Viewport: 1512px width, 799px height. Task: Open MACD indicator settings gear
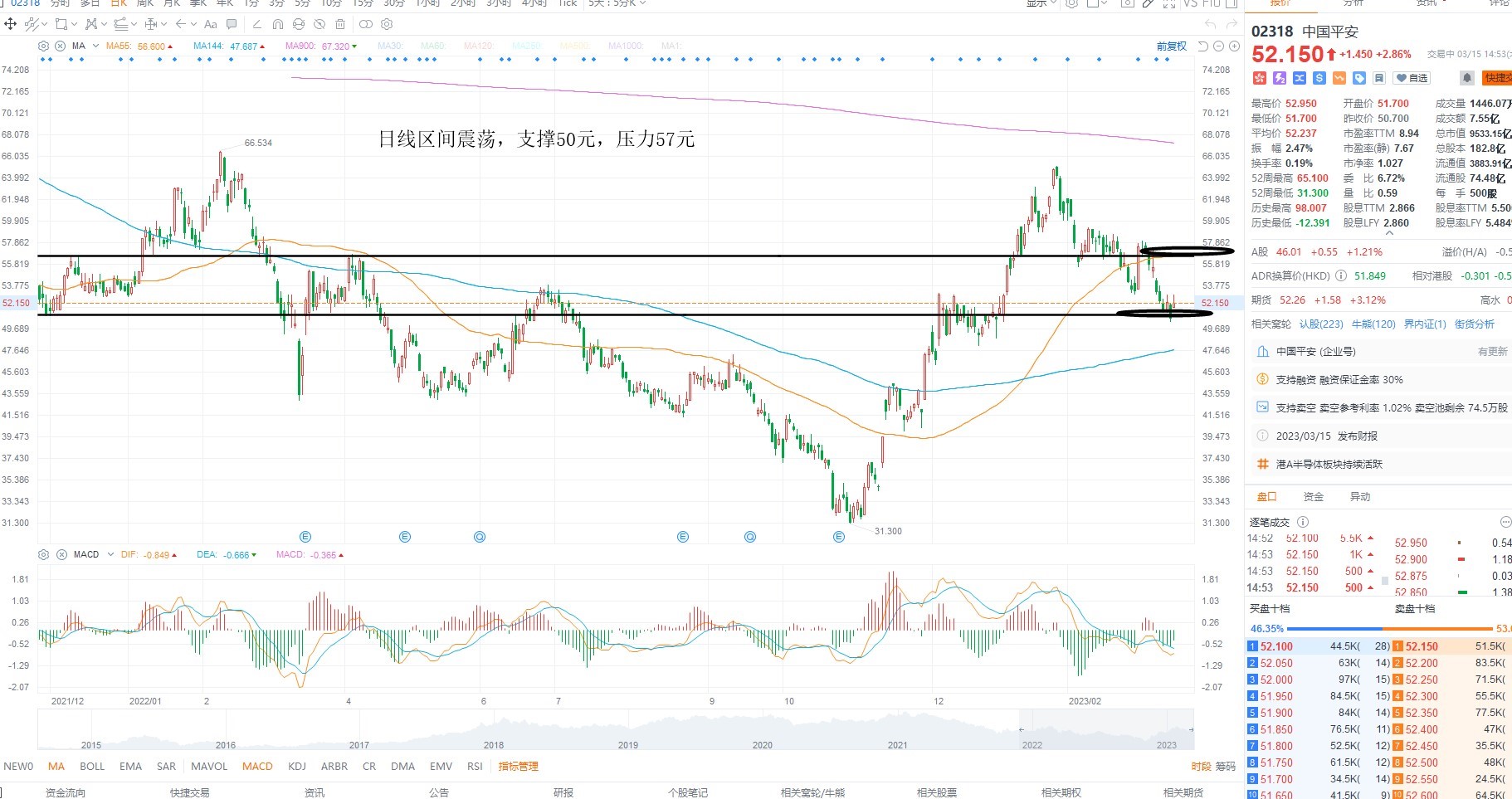click(x=44, y=554)
